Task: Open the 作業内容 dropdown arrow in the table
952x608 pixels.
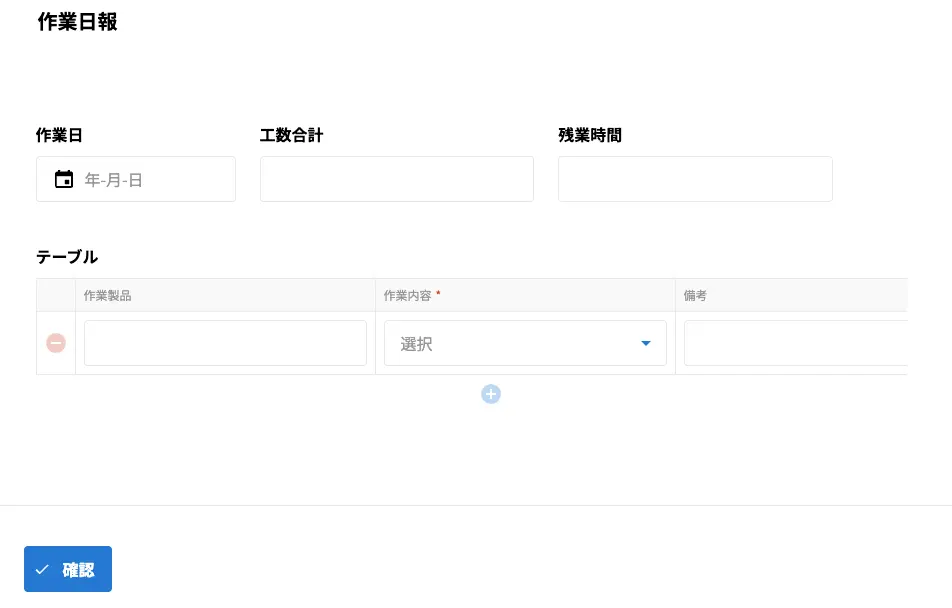Action: coord(646,343)
